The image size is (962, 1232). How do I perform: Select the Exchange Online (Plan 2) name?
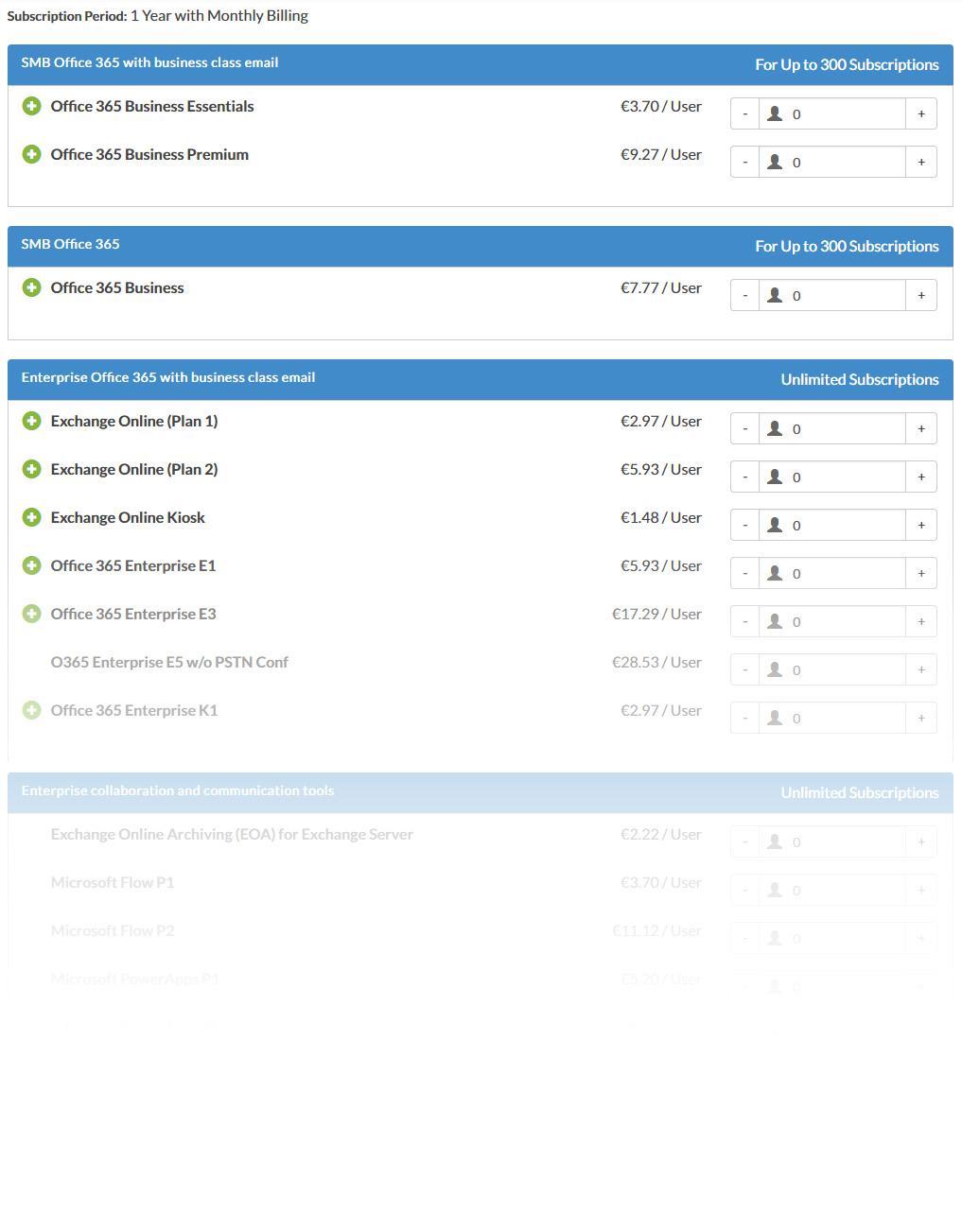click(x=134, y=469)
